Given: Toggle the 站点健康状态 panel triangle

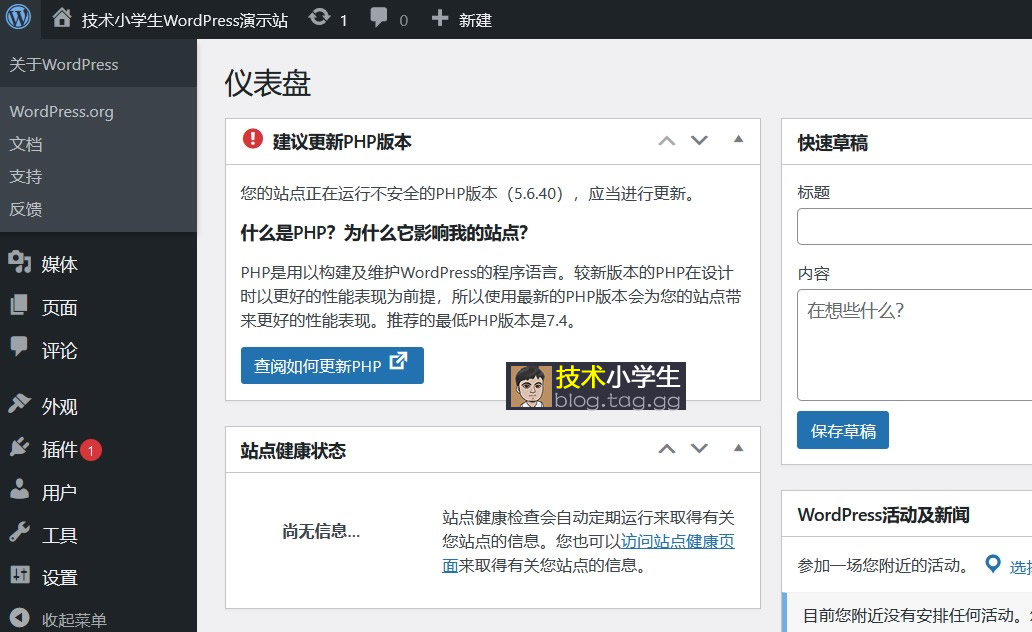Looking at the screenshot, I should tap(738, 448).
